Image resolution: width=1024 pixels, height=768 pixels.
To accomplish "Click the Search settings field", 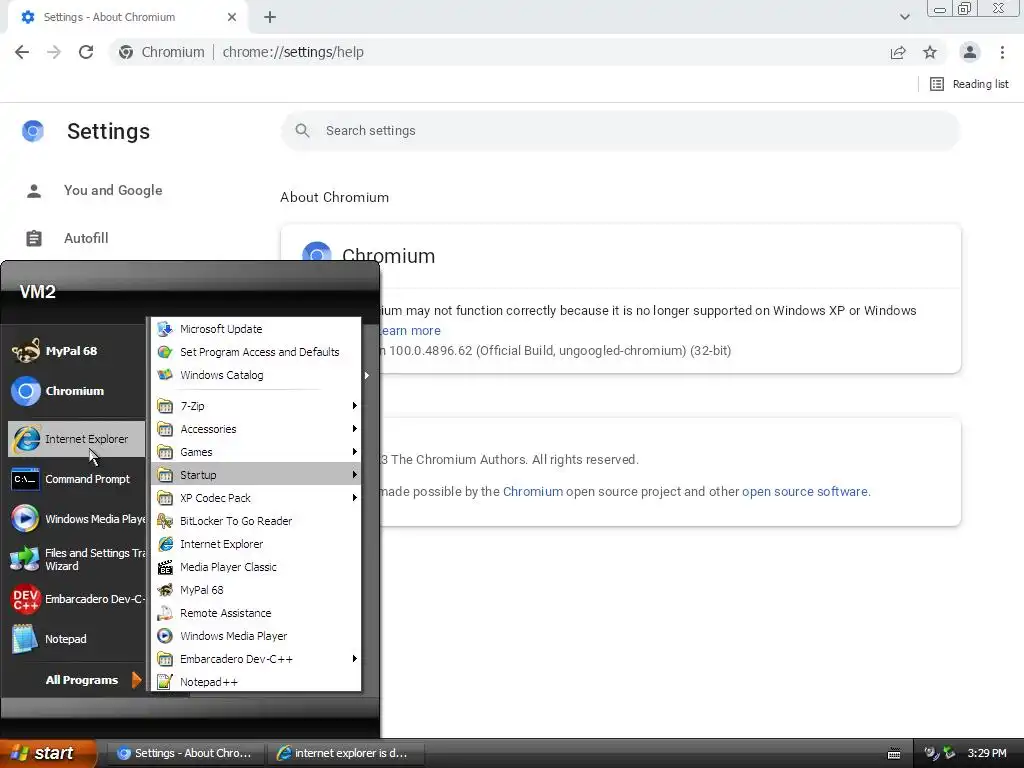I will click(620, 131).
